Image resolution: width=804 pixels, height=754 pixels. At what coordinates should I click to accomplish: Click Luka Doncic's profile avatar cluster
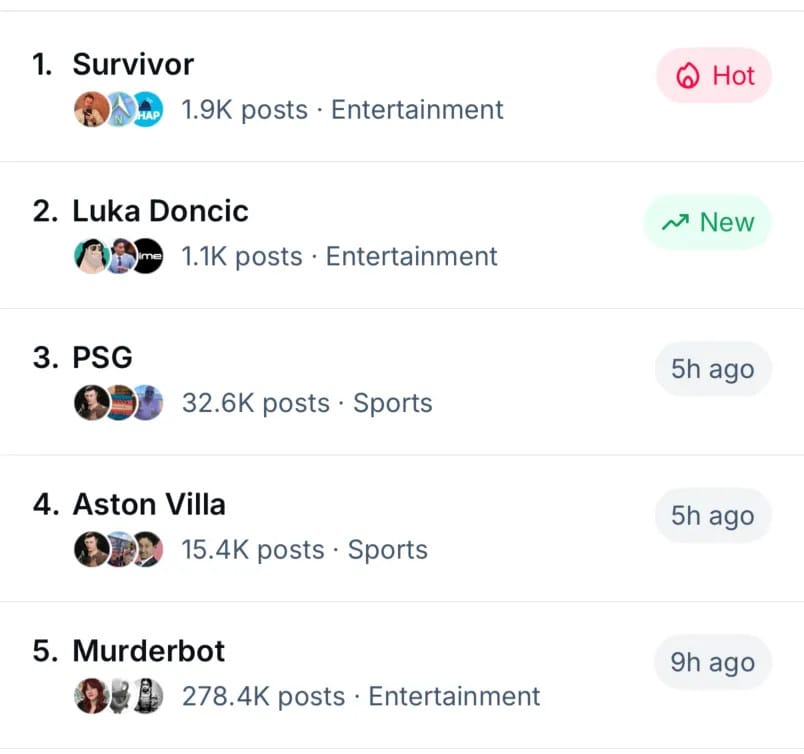(x=118, y=257)
